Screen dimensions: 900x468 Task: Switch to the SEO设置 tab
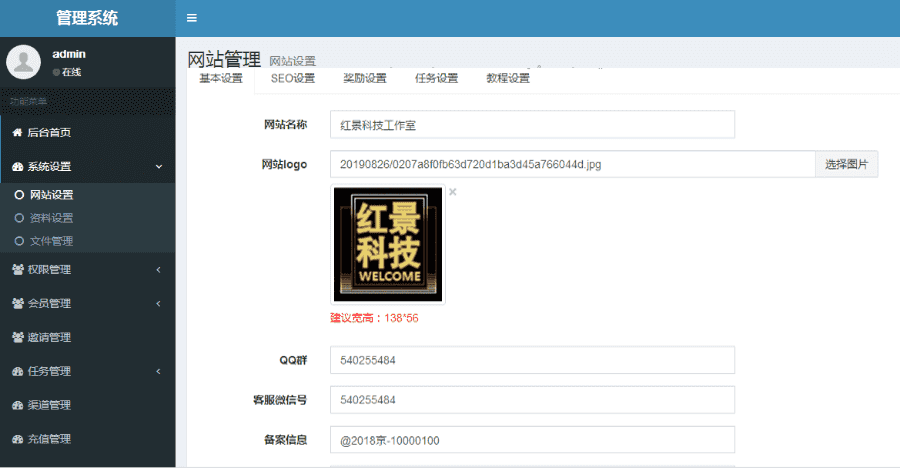(292, 79)
